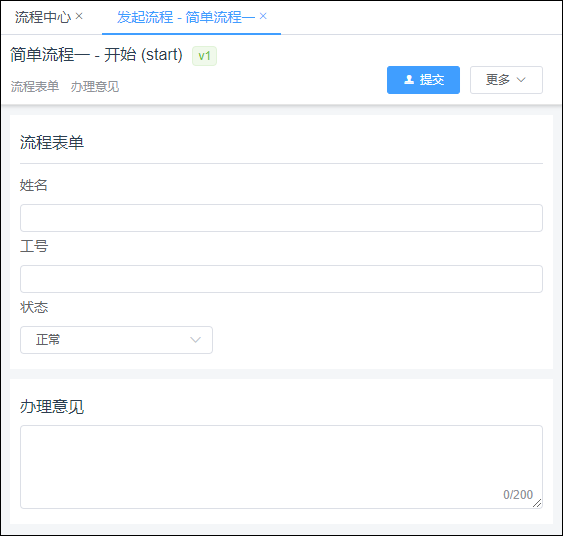Click the chevron arrow beside 更多
This screenshot has height=536, width=563.
(x=521, y=80)
